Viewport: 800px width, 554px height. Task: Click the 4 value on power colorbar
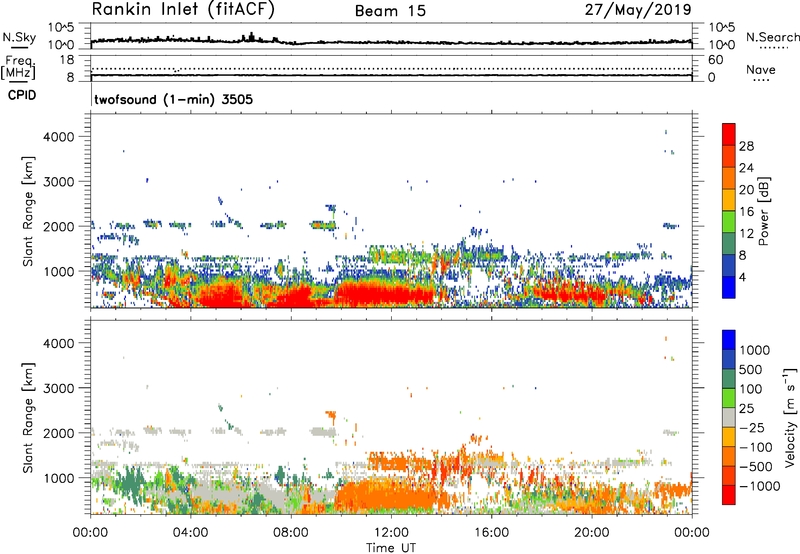742,277
